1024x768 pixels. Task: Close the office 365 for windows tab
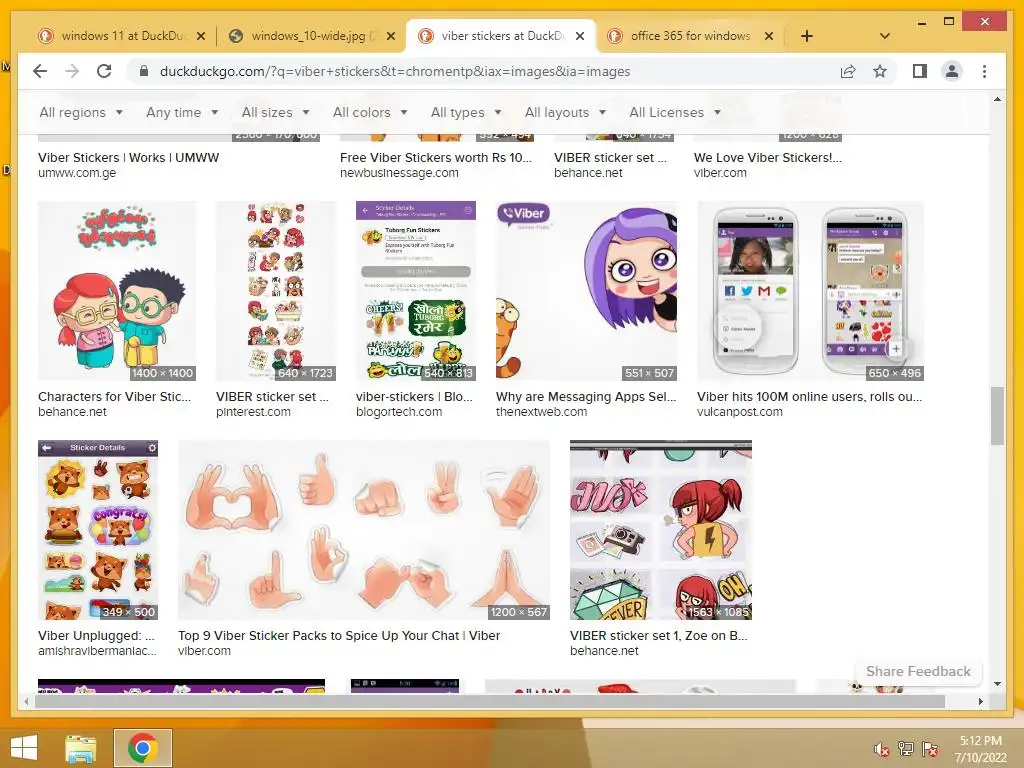(x=769, y=36)
